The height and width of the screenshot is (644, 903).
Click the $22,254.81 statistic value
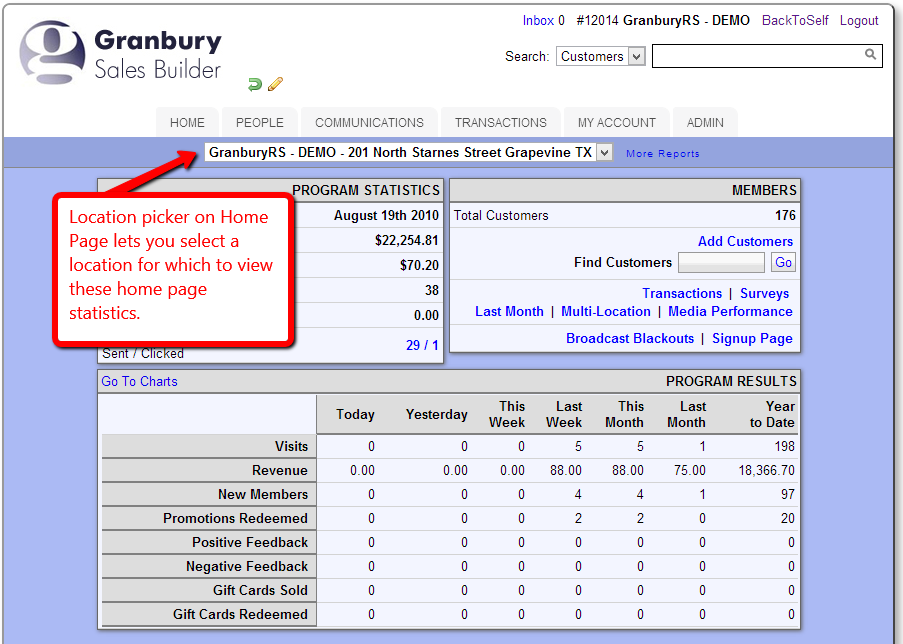click(407, 240)
